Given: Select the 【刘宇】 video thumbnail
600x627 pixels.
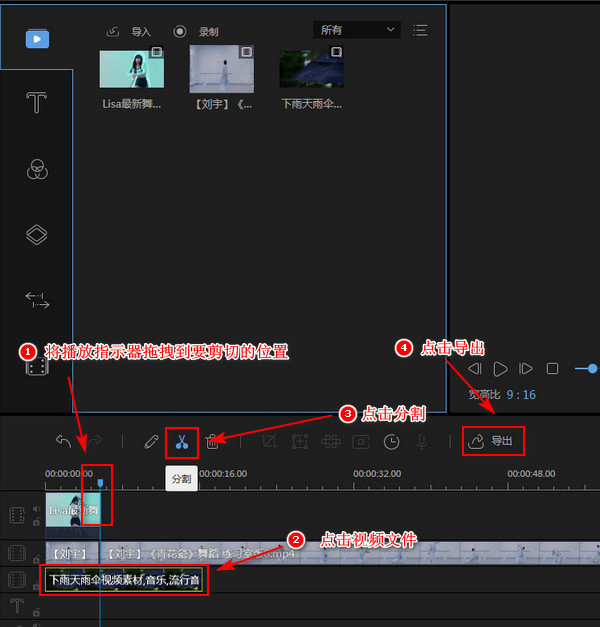Looking at the screenshot, I should coord(222,69).
